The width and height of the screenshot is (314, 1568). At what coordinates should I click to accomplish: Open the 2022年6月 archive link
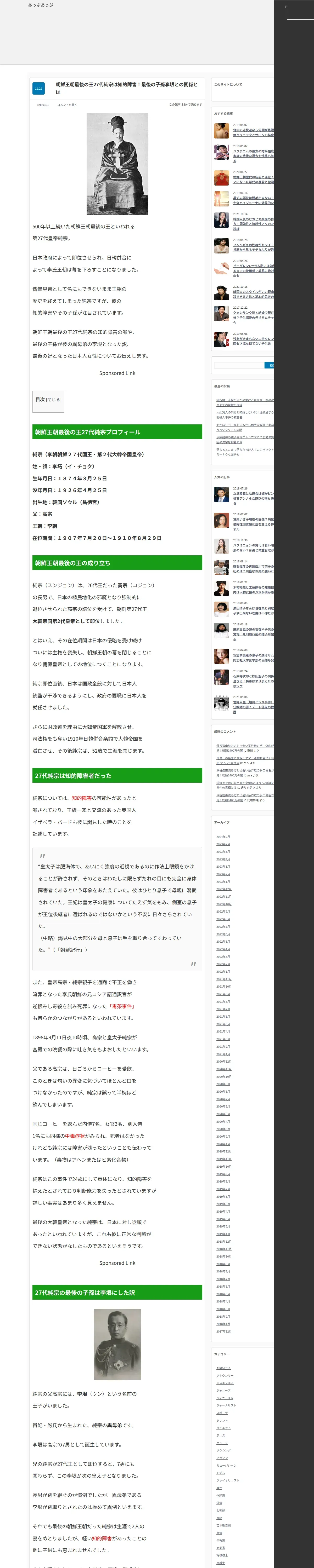pyautogui.click(x=223, y=934)
